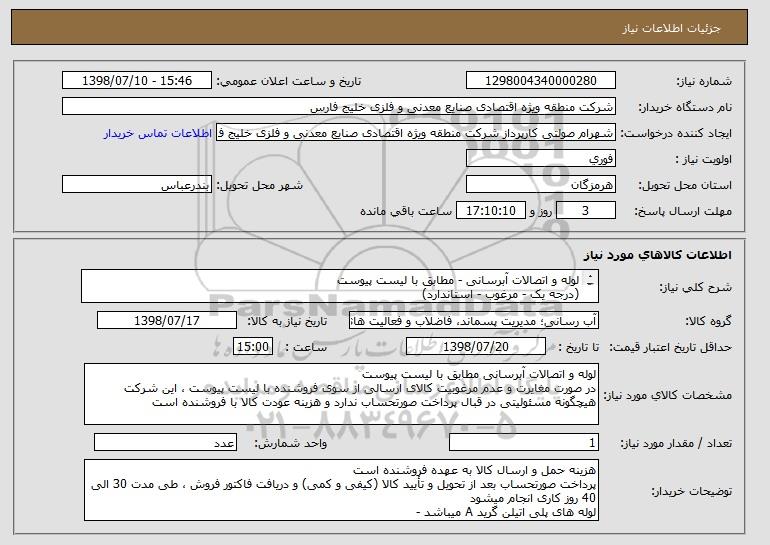Click the buyer notes text area

pyautogui.click(x=341, y=490)
